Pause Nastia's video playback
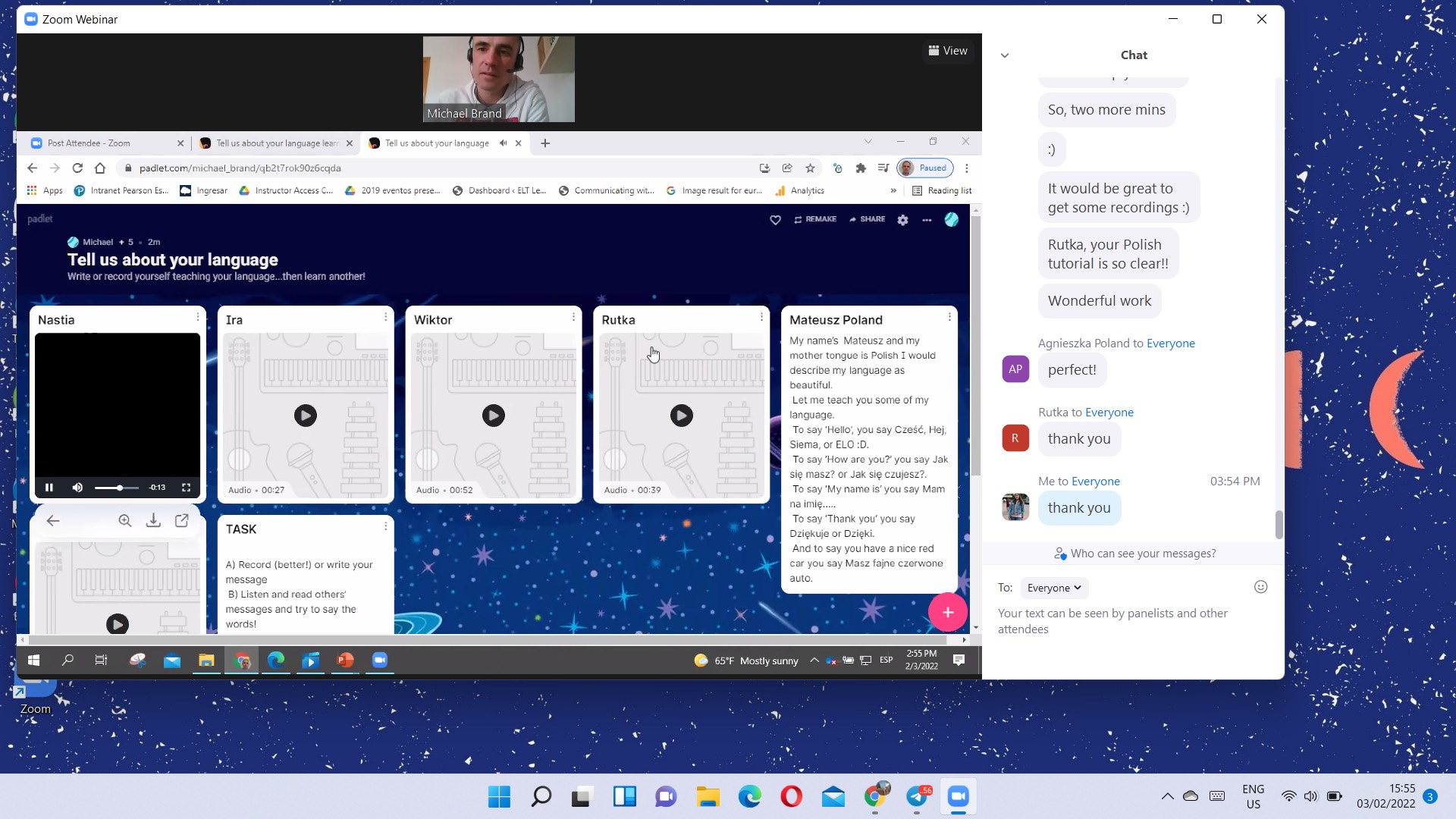This screenshot has height=819, width=1456. 49,488
